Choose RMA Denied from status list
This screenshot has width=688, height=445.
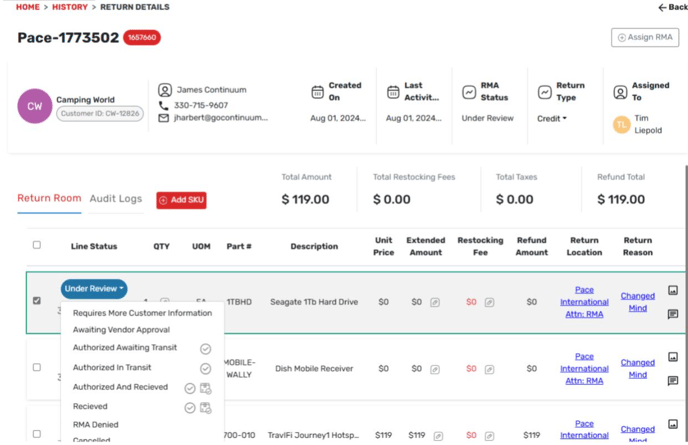click(96, 425)
